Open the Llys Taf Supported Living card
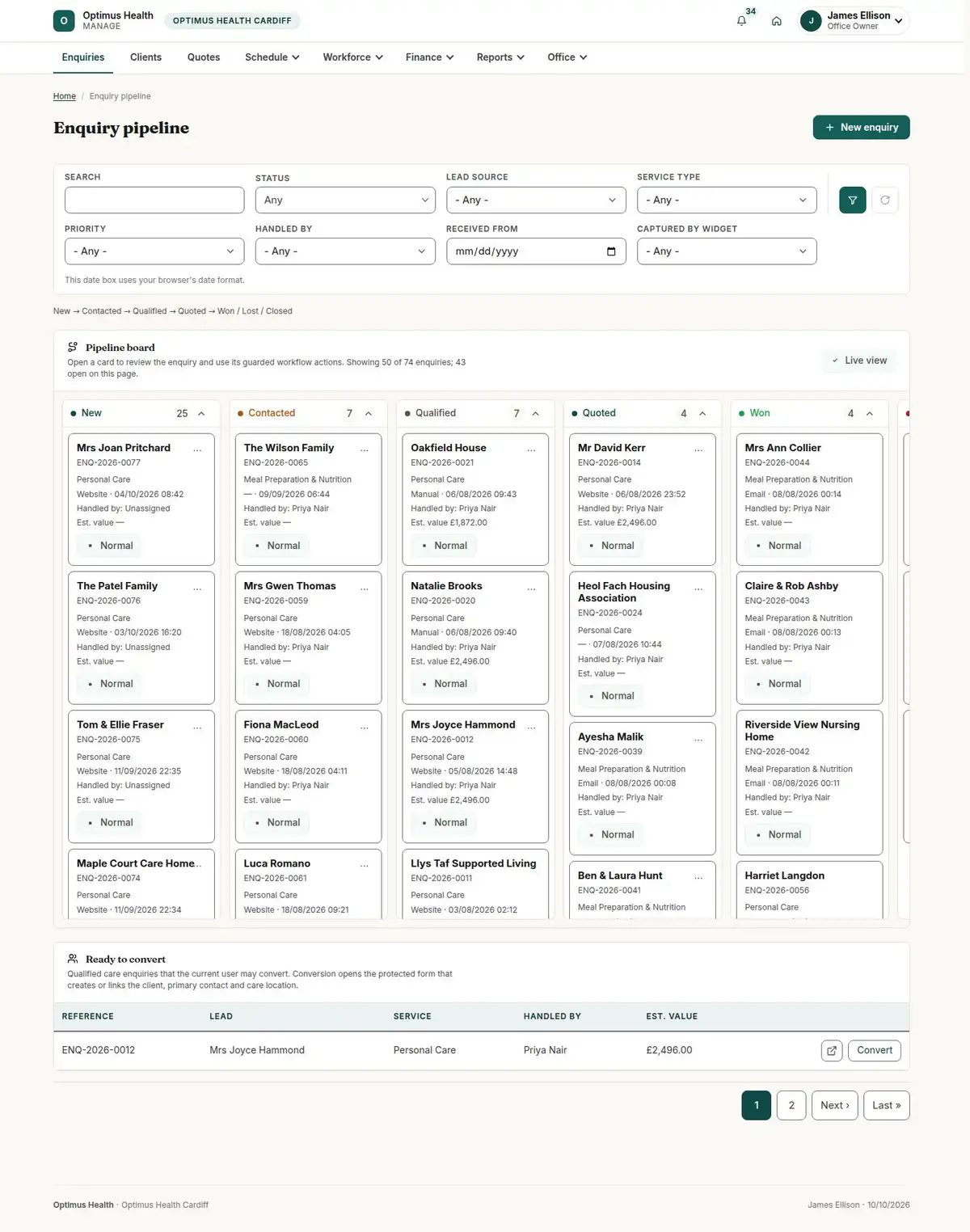This screenshot has width=970, height=1232. pos(475,884)
